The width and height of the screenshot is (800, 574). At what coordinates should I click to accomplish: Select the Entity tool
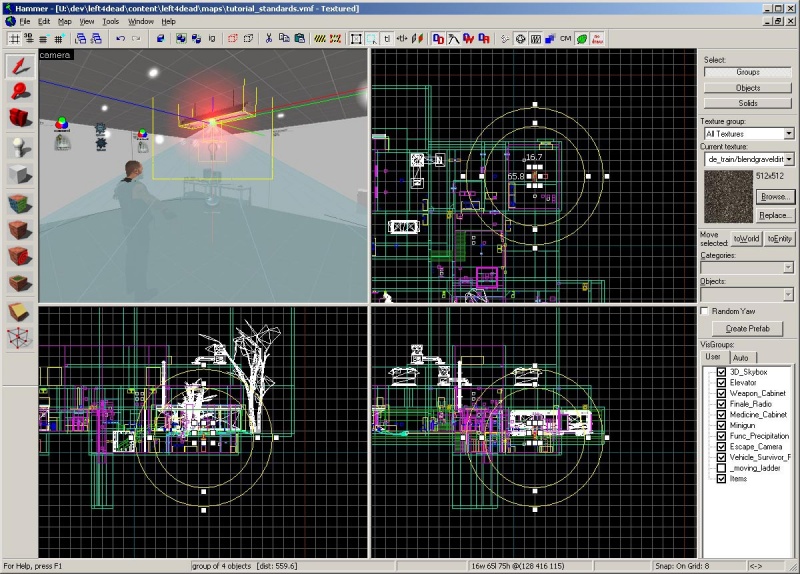tap(20, 147)
